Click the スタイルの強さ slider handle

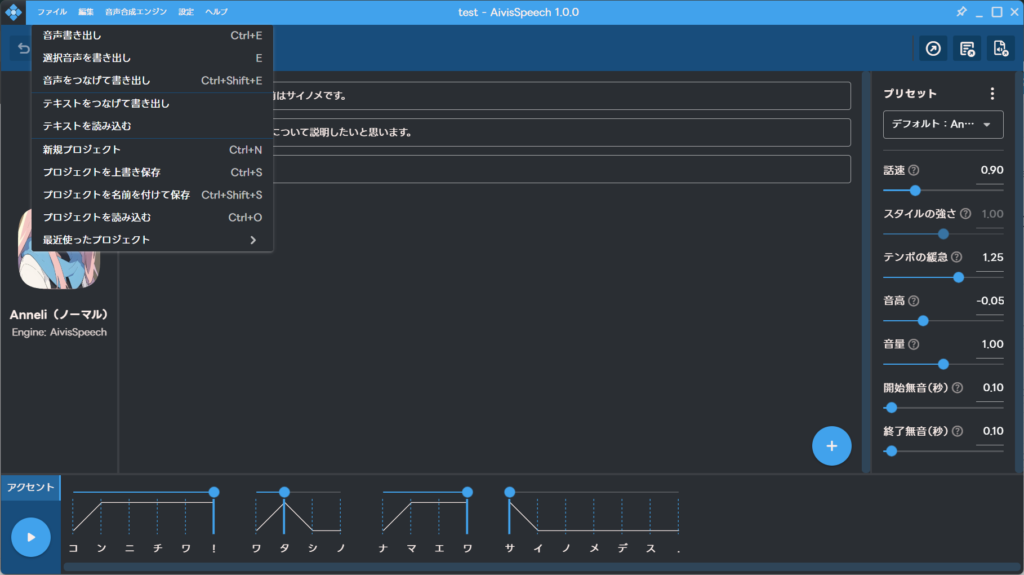tap(943, 233)
